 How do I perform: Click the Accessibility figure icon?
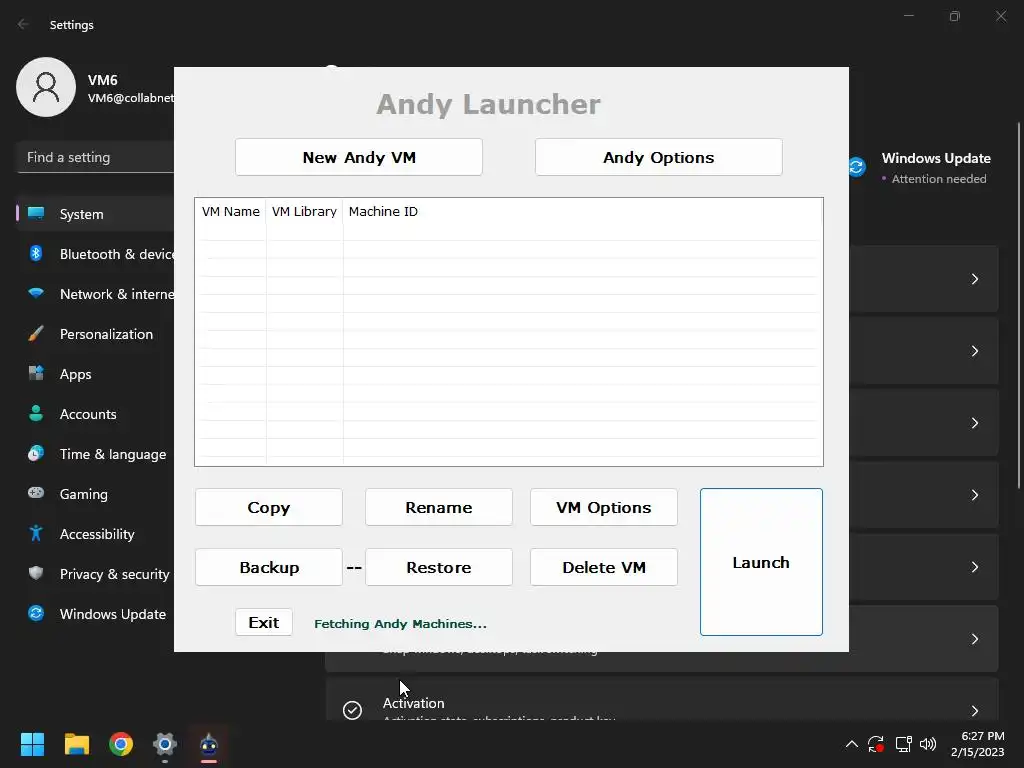point(36,533)
